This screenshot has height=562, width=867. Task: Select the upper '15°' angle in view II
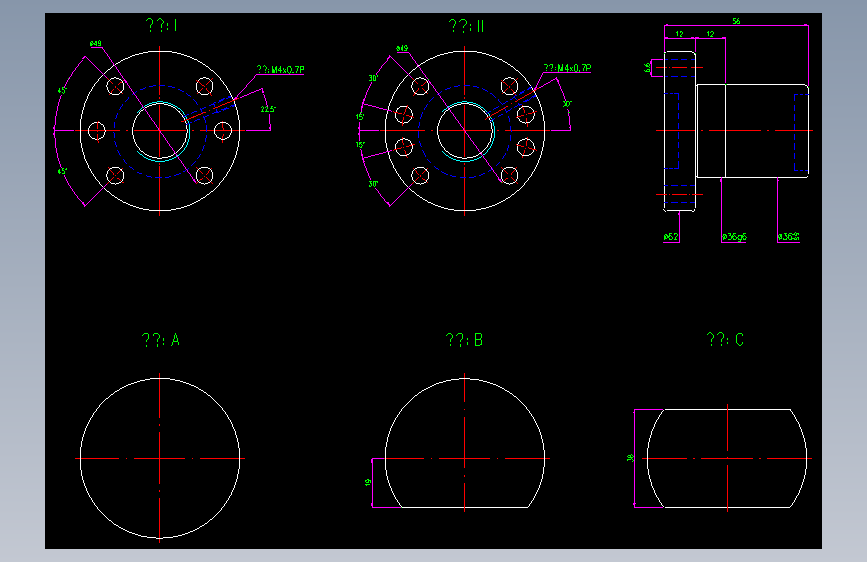[x=360, y=117]
